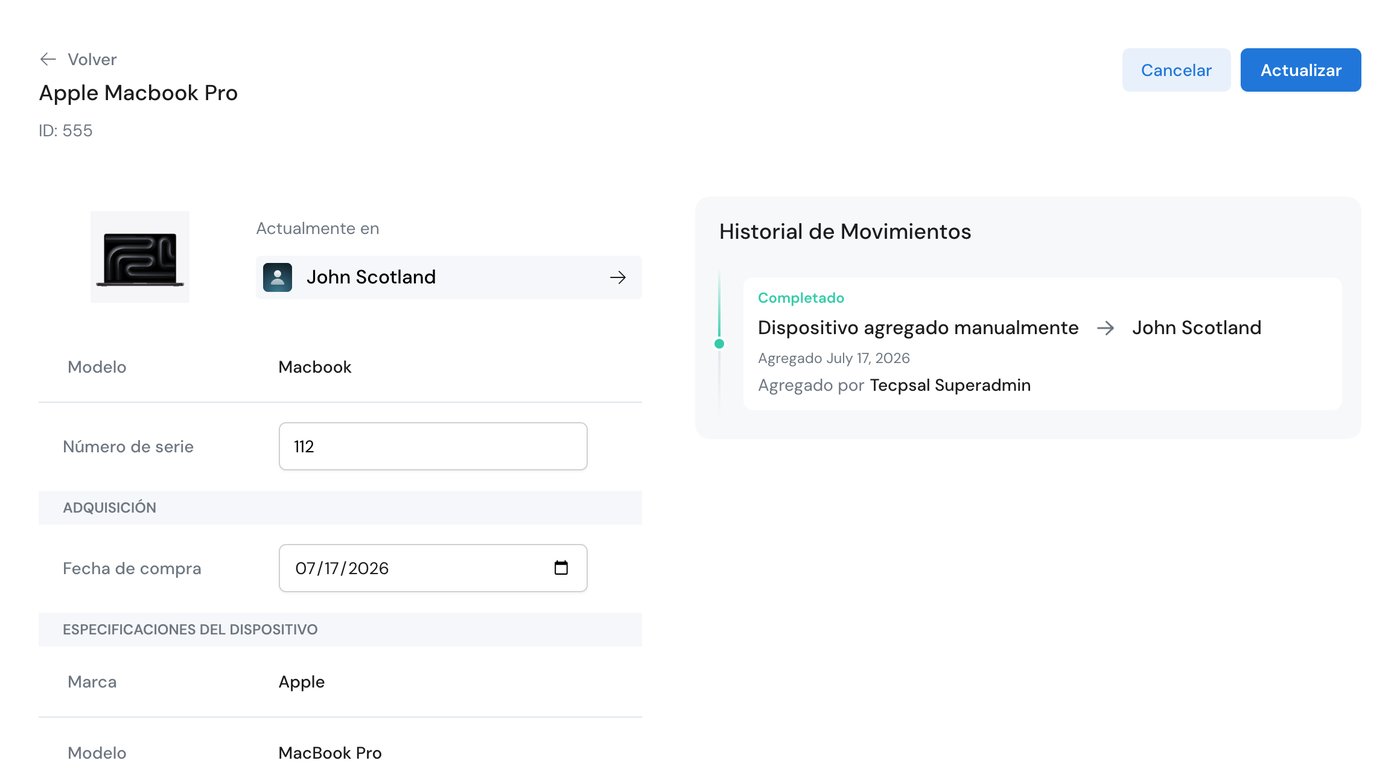The height and width of the screenshot is (784, 1400).
Task: Click the green timeline dot in Historial
Action: [719, 344]
